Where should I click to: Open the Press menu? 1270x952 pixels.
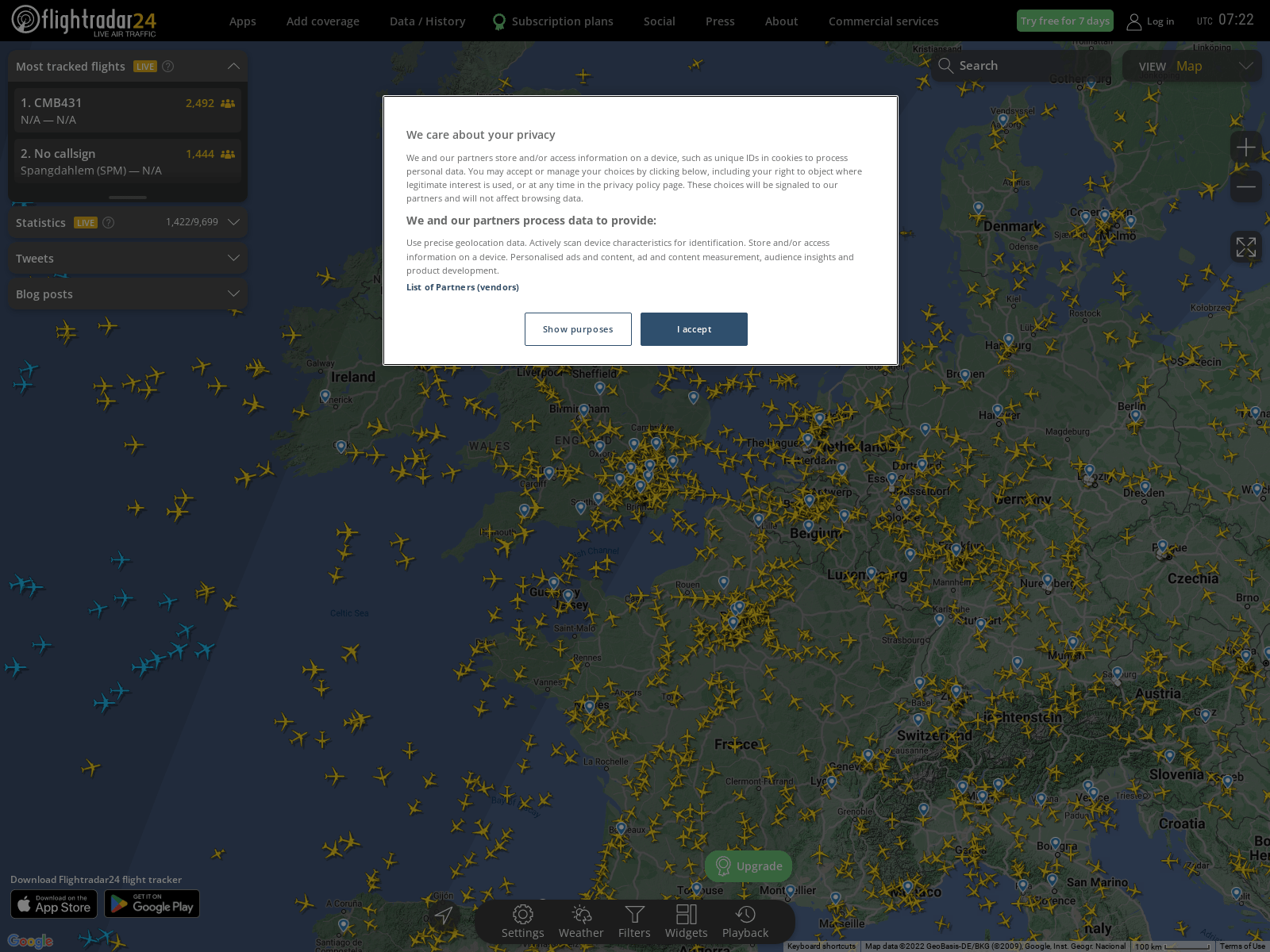point(720,21)
